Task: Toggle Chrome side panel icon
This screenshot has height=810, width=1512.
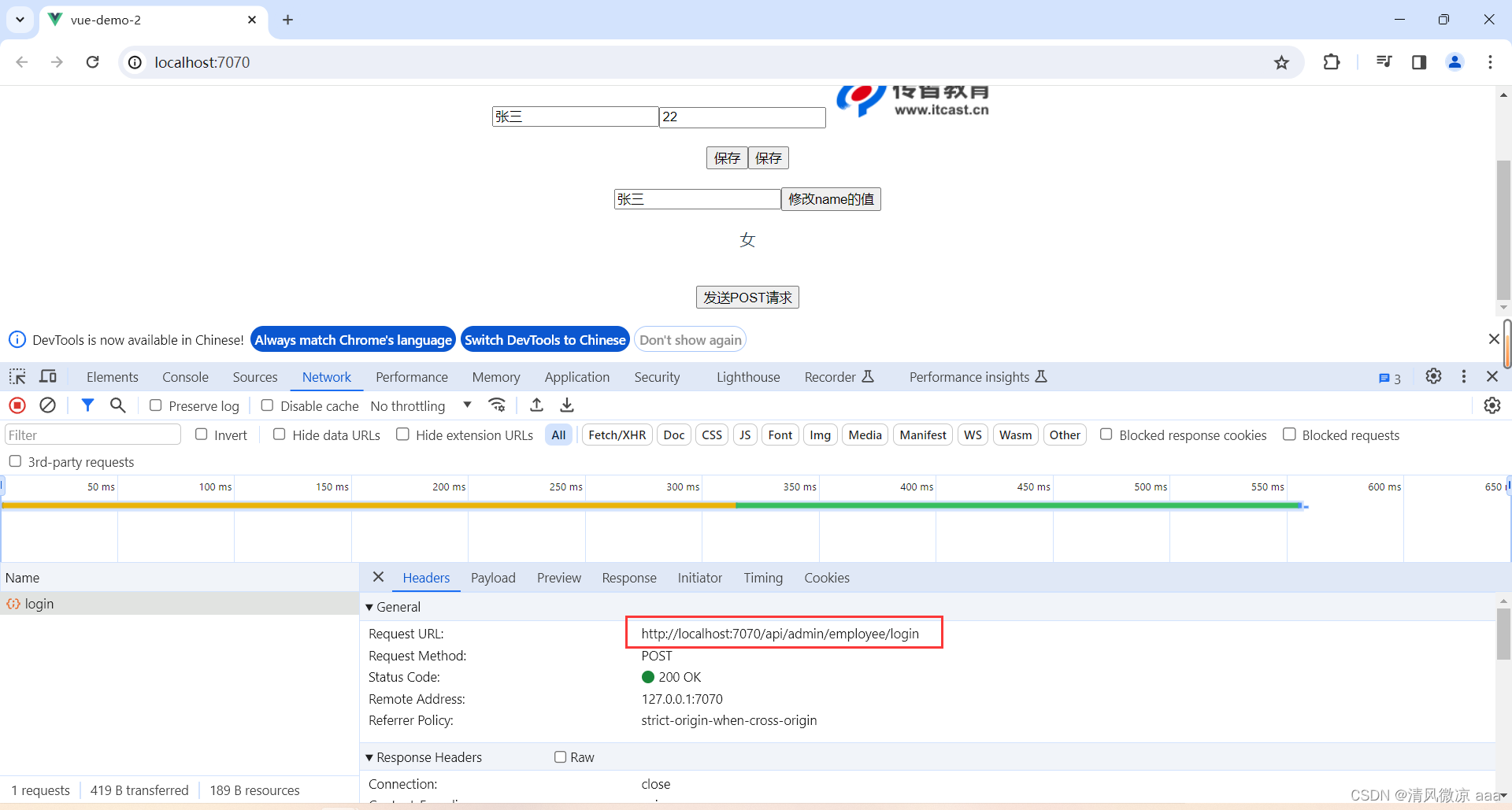Action: click(1419, 62)
